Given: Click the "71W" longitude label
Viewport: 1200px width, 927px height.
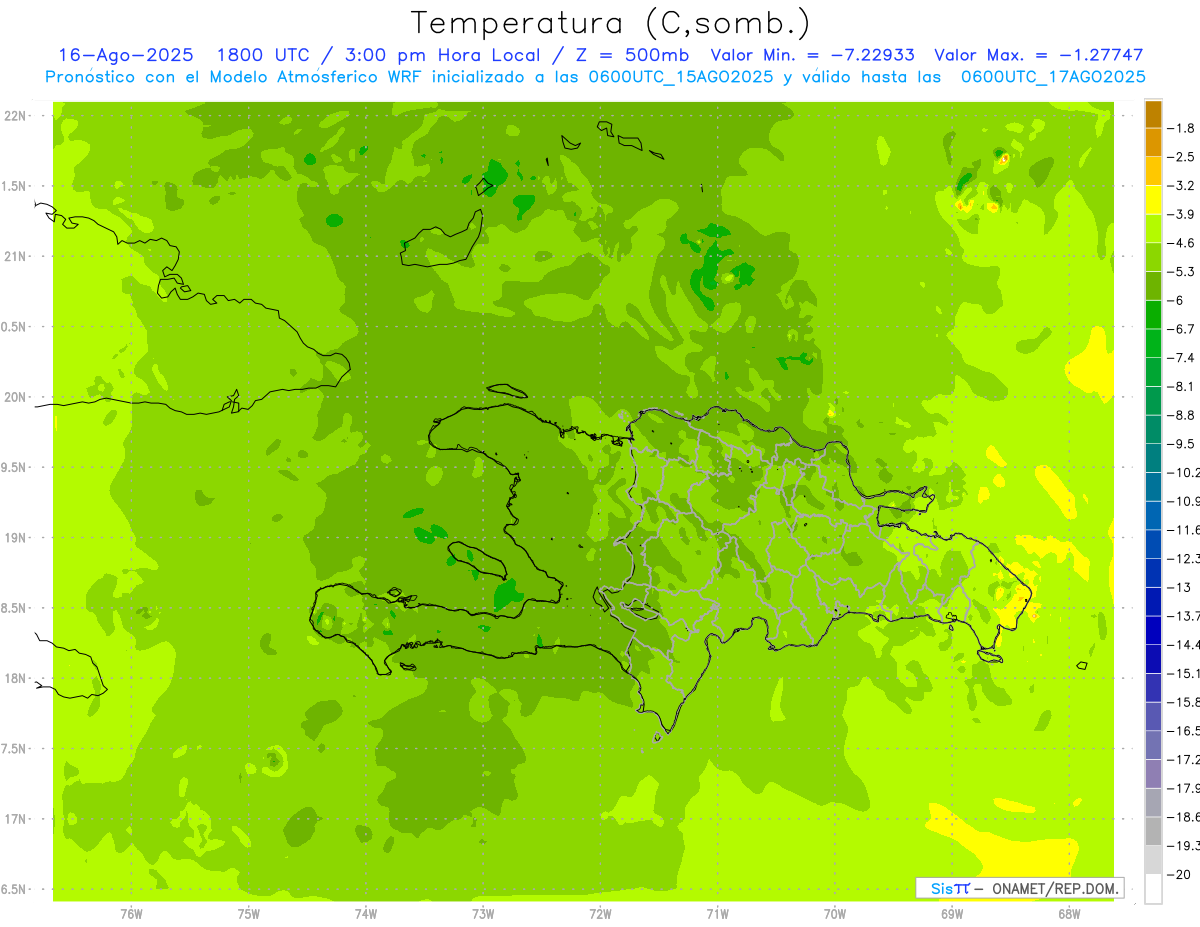Looking at the screenshot, I should coord(717,914).
